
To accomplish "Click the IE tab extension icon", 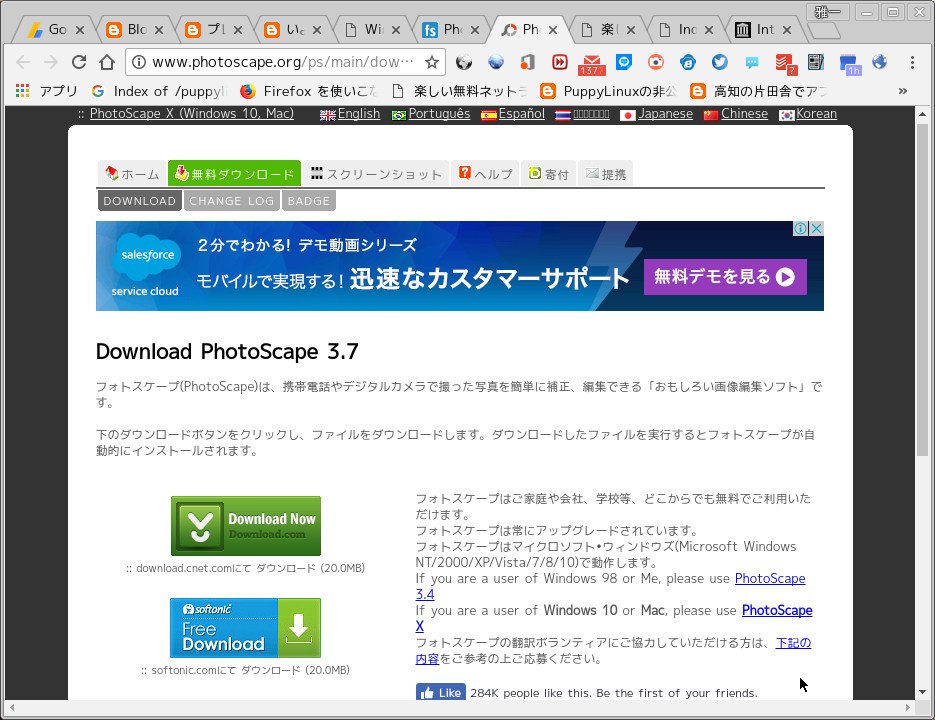I will pyautogui.click(x=688, y=62).
